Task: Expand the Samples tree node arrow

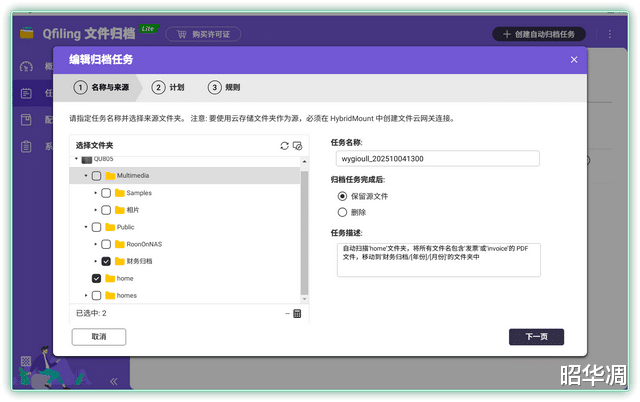Action: pos(96,193)
